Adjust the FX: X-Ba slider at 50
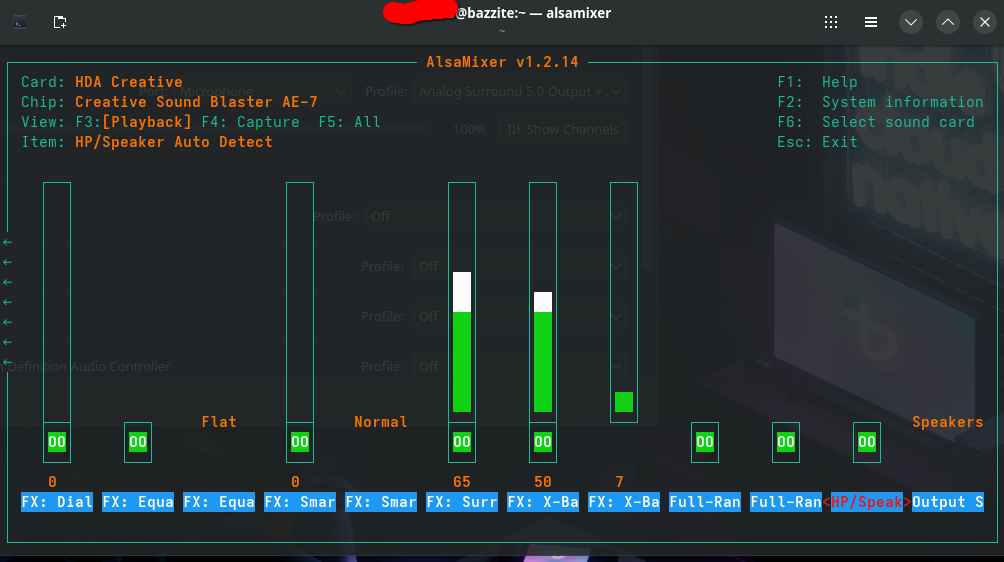Screen dimensions: 1004x562 coord(543,302)
